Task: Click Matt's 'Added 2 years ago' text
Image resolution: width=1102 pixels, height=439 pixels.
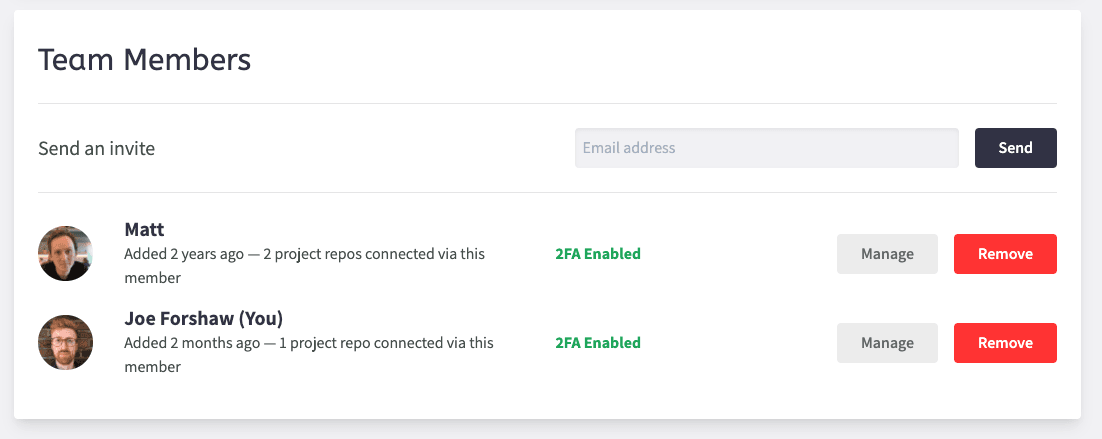Action: pos(184,254)
